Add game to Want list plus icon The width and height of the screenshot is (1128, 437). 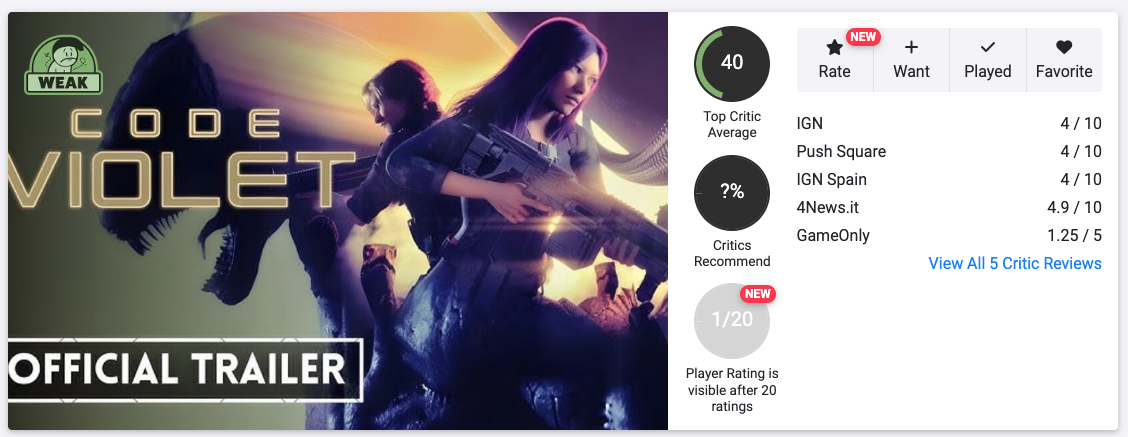pos(911,48)
